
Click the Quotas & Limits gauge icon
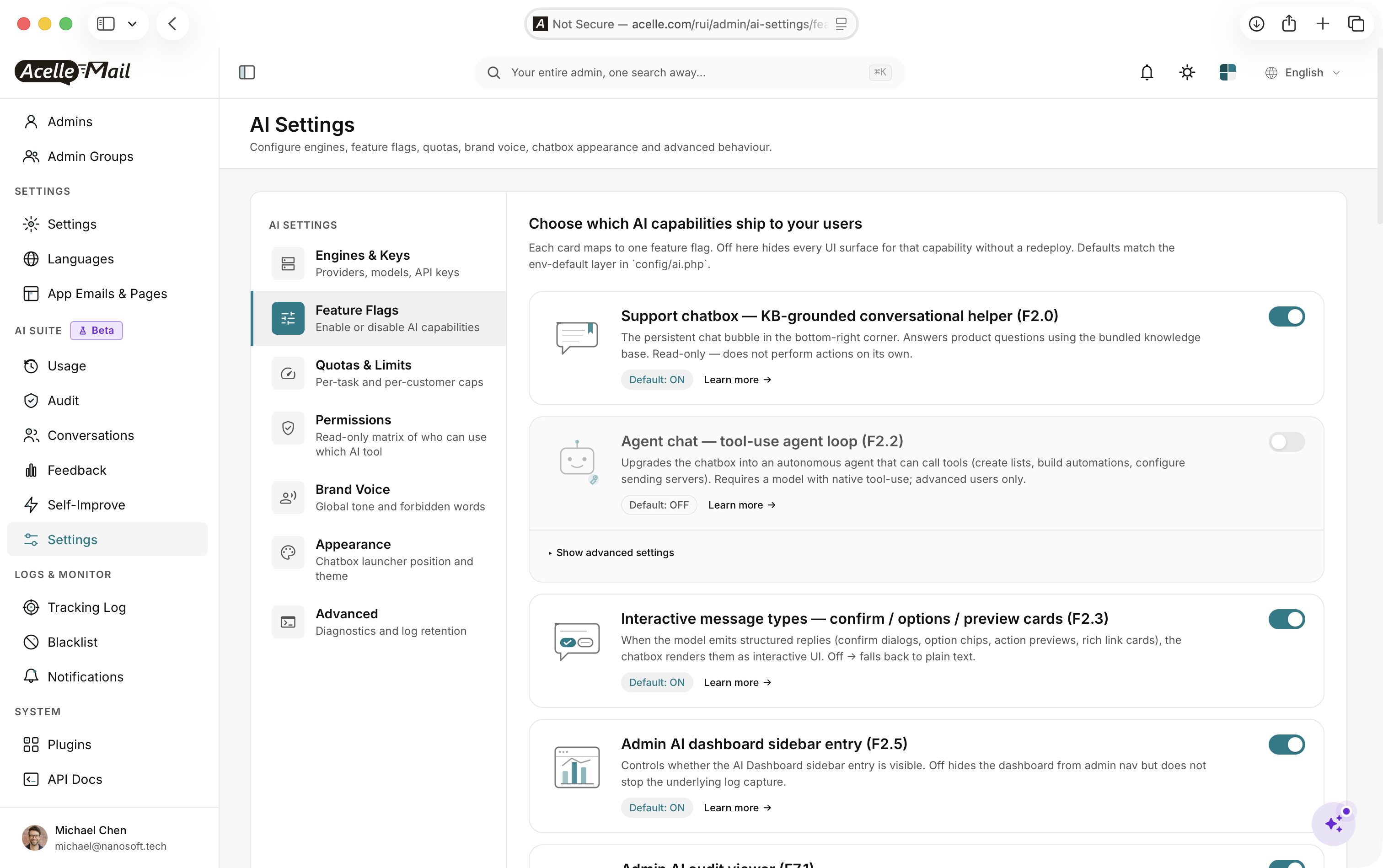[x=288, y=374]
